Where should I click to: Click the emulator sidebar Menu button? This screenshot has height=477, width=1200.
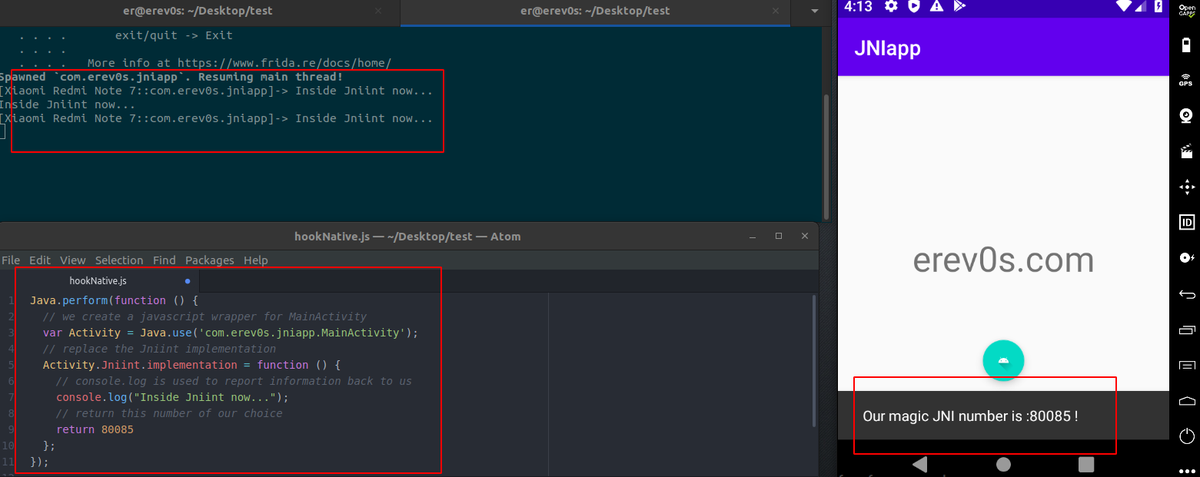point(1187,364)
